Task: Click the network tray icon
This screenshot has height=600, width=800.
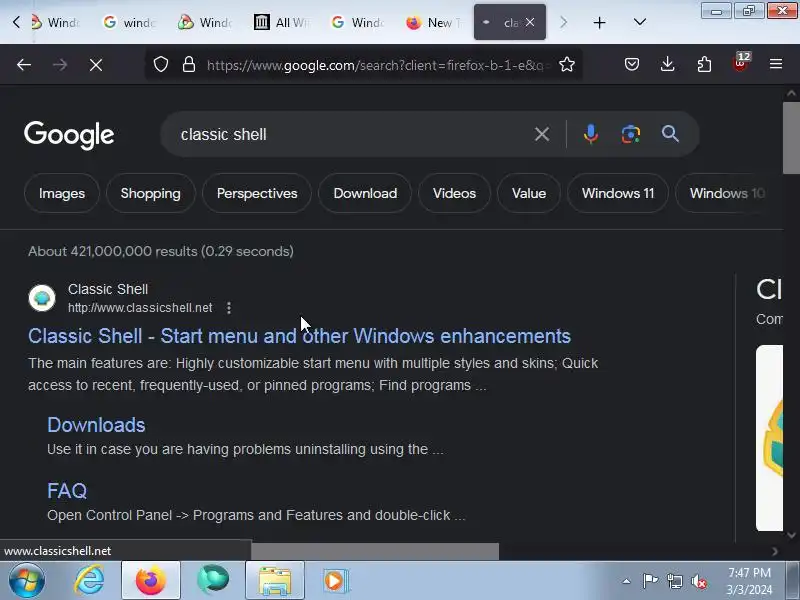Action: (x=674, y=581)
